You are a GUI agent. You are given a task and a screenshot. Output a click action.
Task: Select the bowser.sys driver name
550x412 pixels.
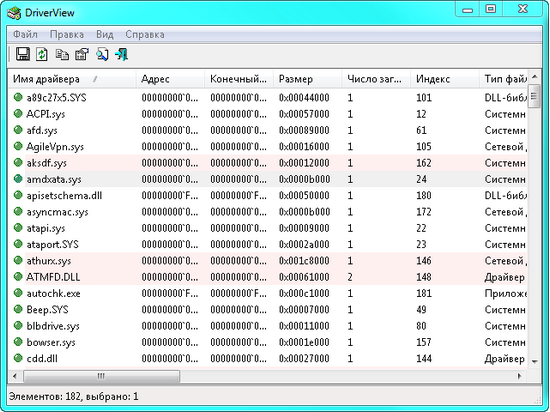click(51, 342)
